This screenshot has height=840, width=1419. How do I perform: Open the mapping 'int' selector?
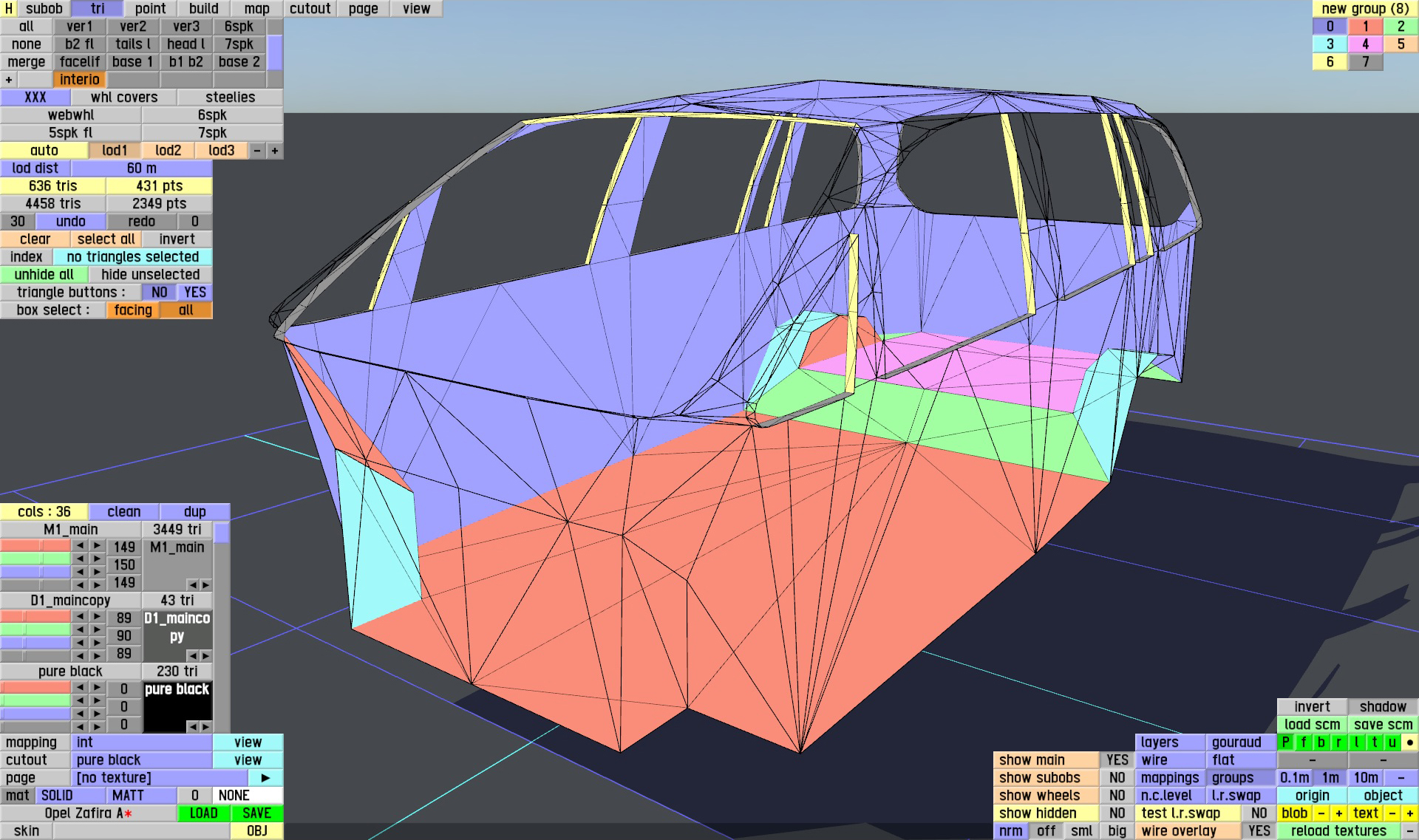coord(141,742)
